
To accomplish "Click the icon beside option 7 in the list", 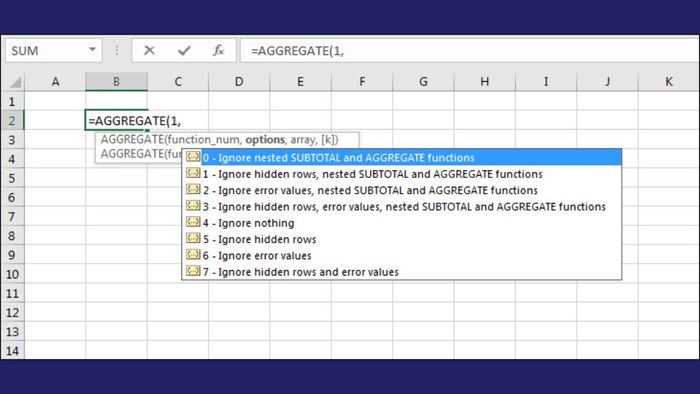I will (x=193, y=271).
